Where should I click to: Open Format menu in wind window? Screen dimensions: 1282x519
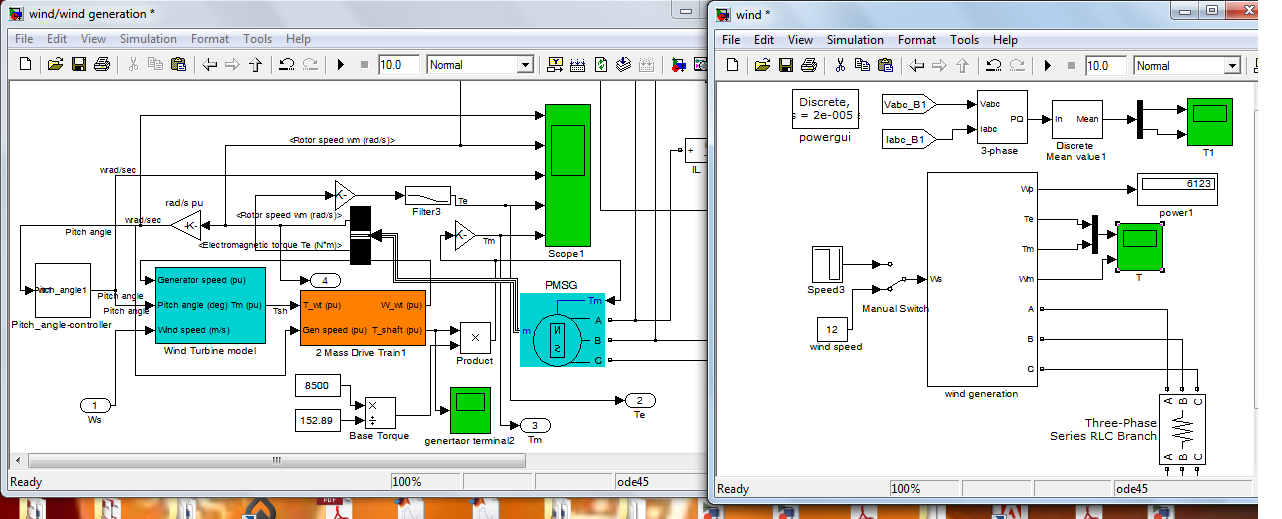pos(917,40)
